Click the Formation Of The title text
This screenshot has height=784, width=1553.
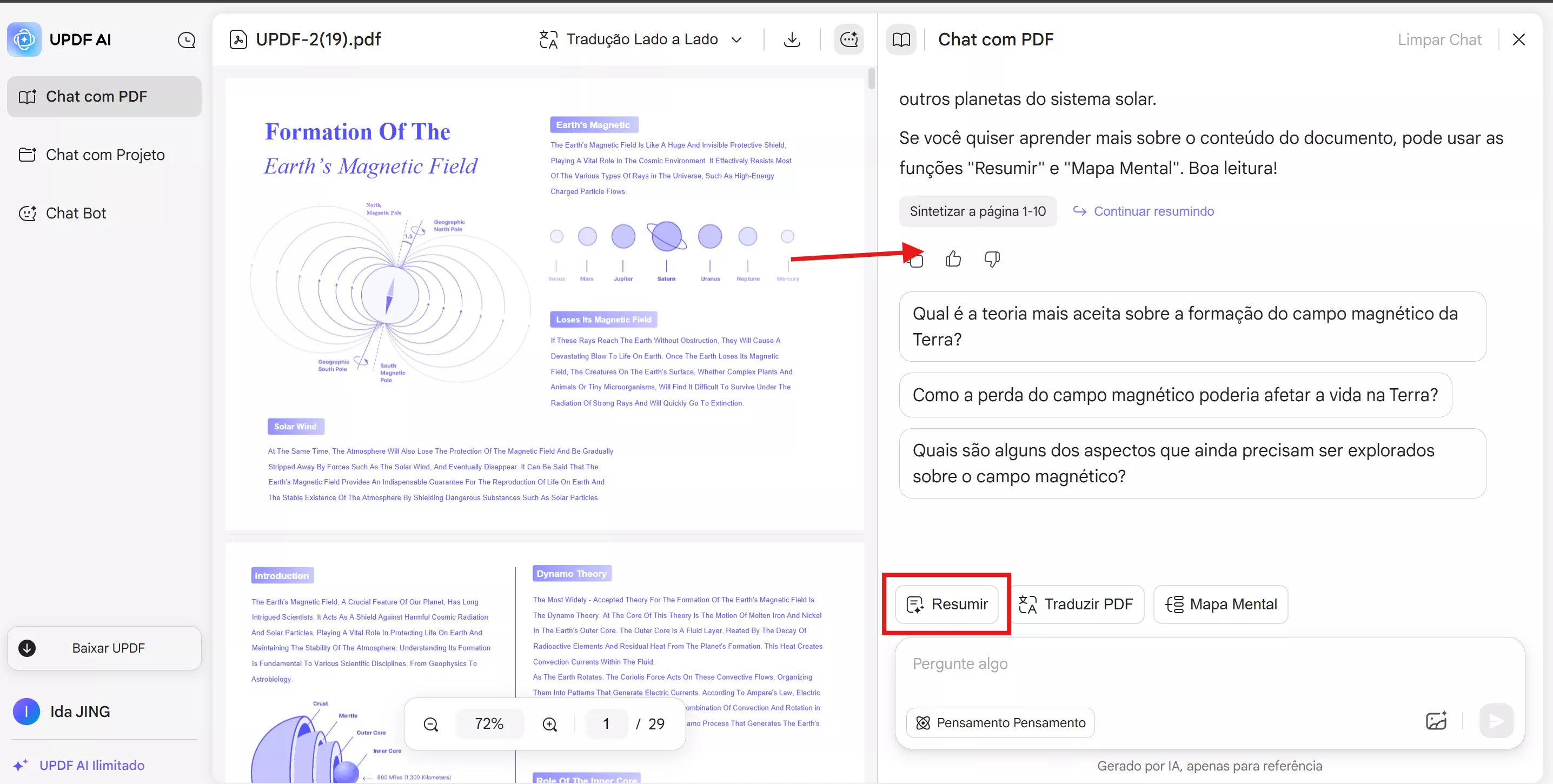[x=357, y=132]
